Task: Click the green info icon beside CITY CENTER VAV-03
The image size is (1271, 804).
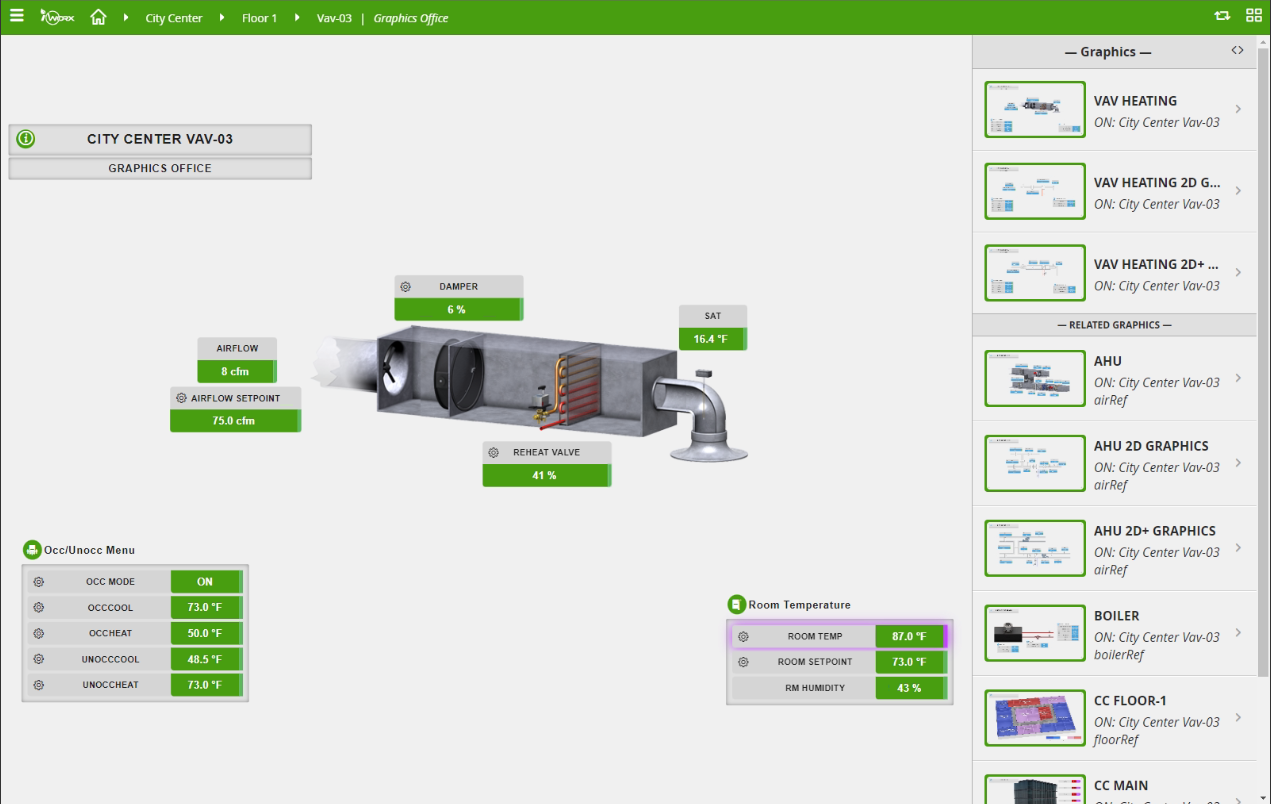Action: click(26, 139)
